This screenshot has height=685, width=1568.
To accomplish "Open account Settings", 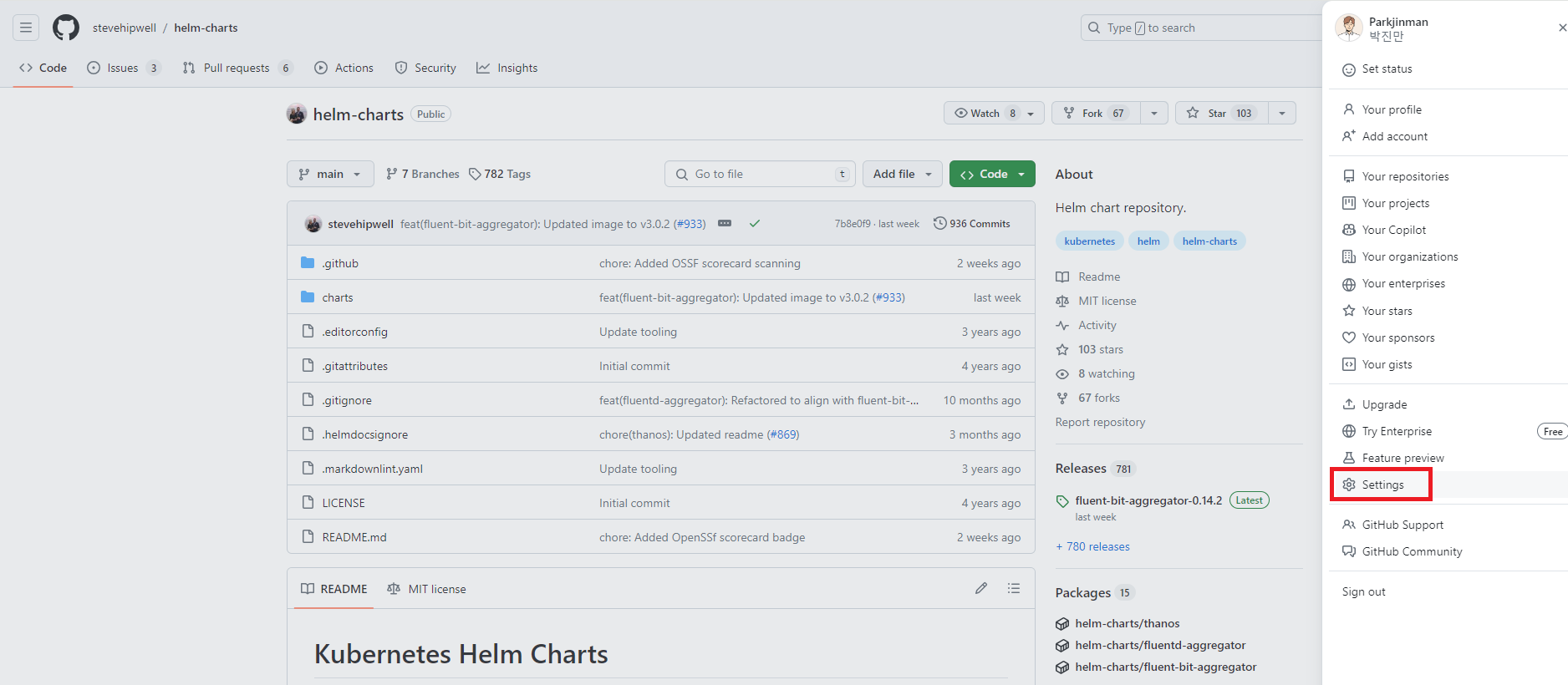I will tap(1381, 485).
